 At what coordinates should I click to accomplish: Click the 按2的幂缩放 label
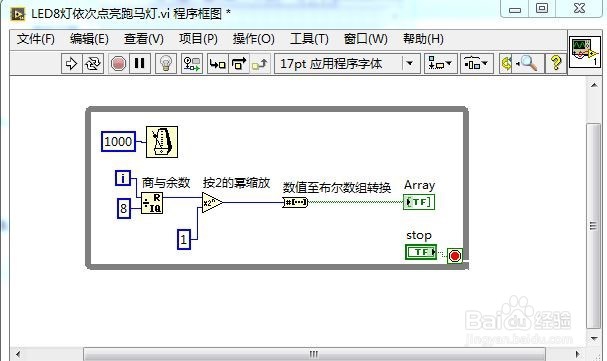[x=236, y=183]
